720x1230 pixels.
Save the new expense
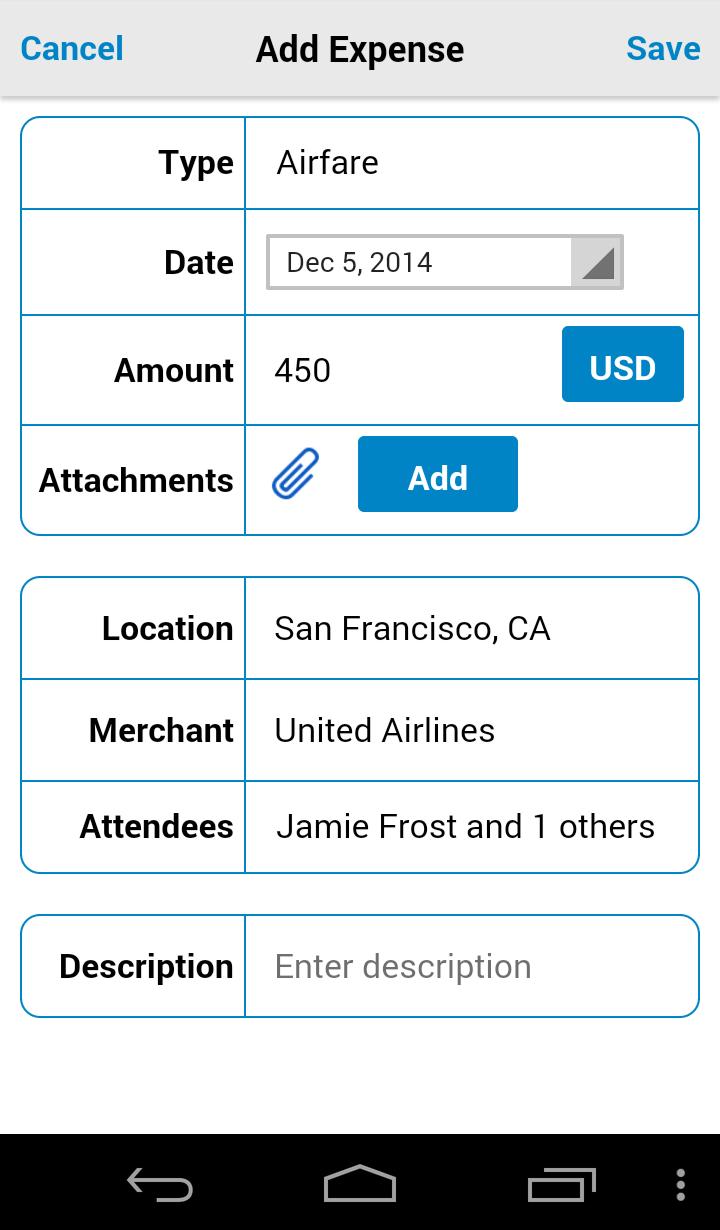(x=663, y=48)
